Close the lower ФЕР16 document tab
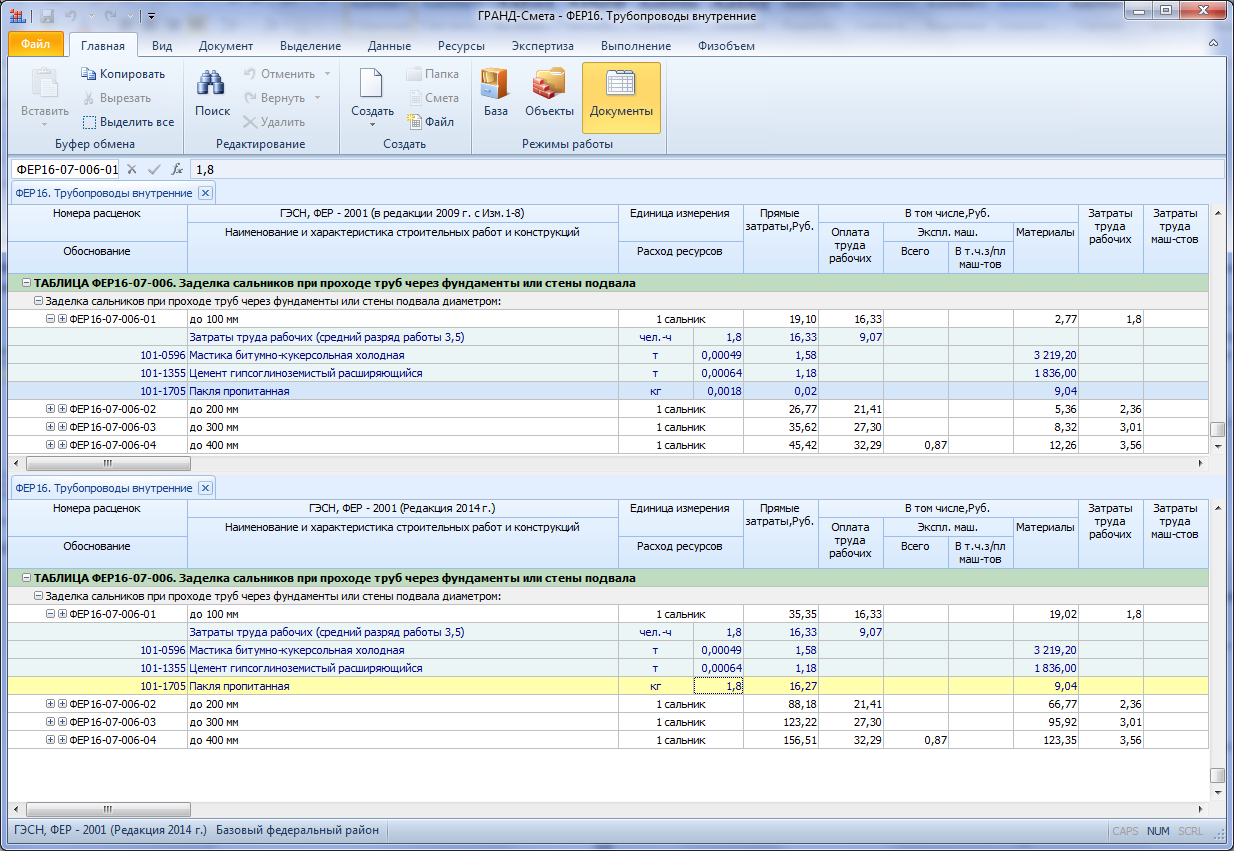 (x=205, y=488)
